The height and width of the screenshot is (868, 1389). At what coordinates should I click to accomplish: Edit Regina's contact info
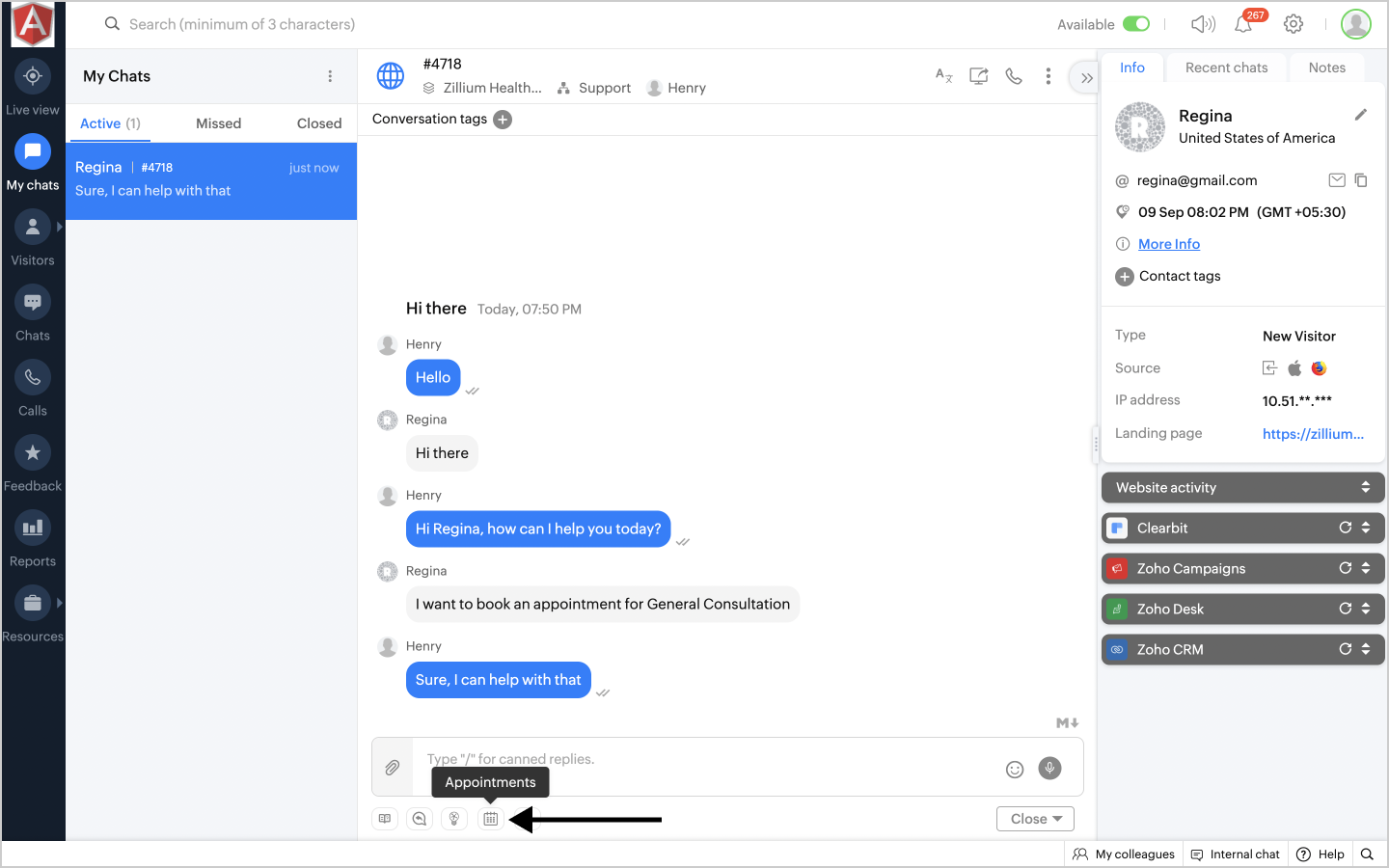1361,115
